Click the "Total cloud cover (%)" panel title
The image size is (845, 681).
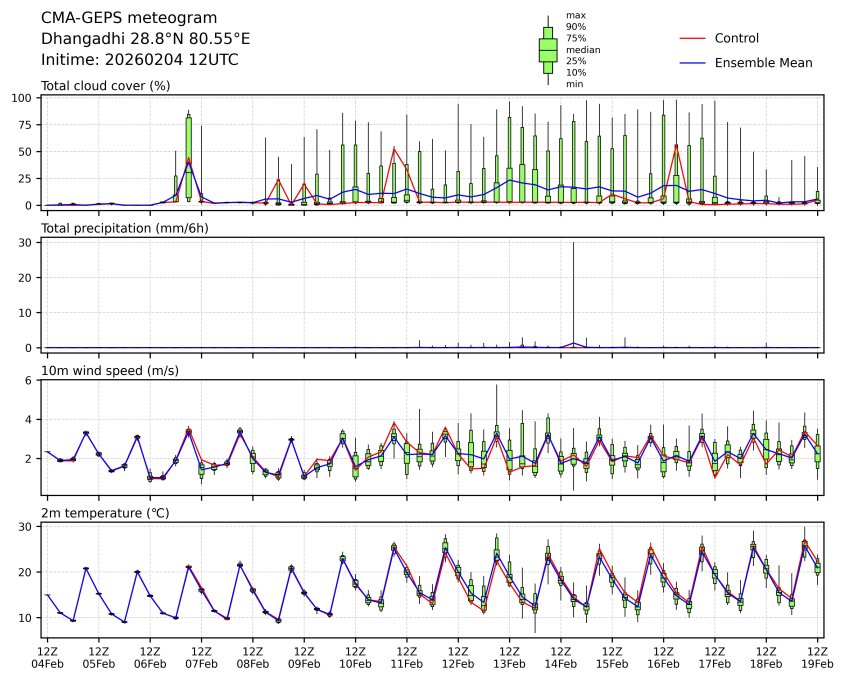pos(105,86)
